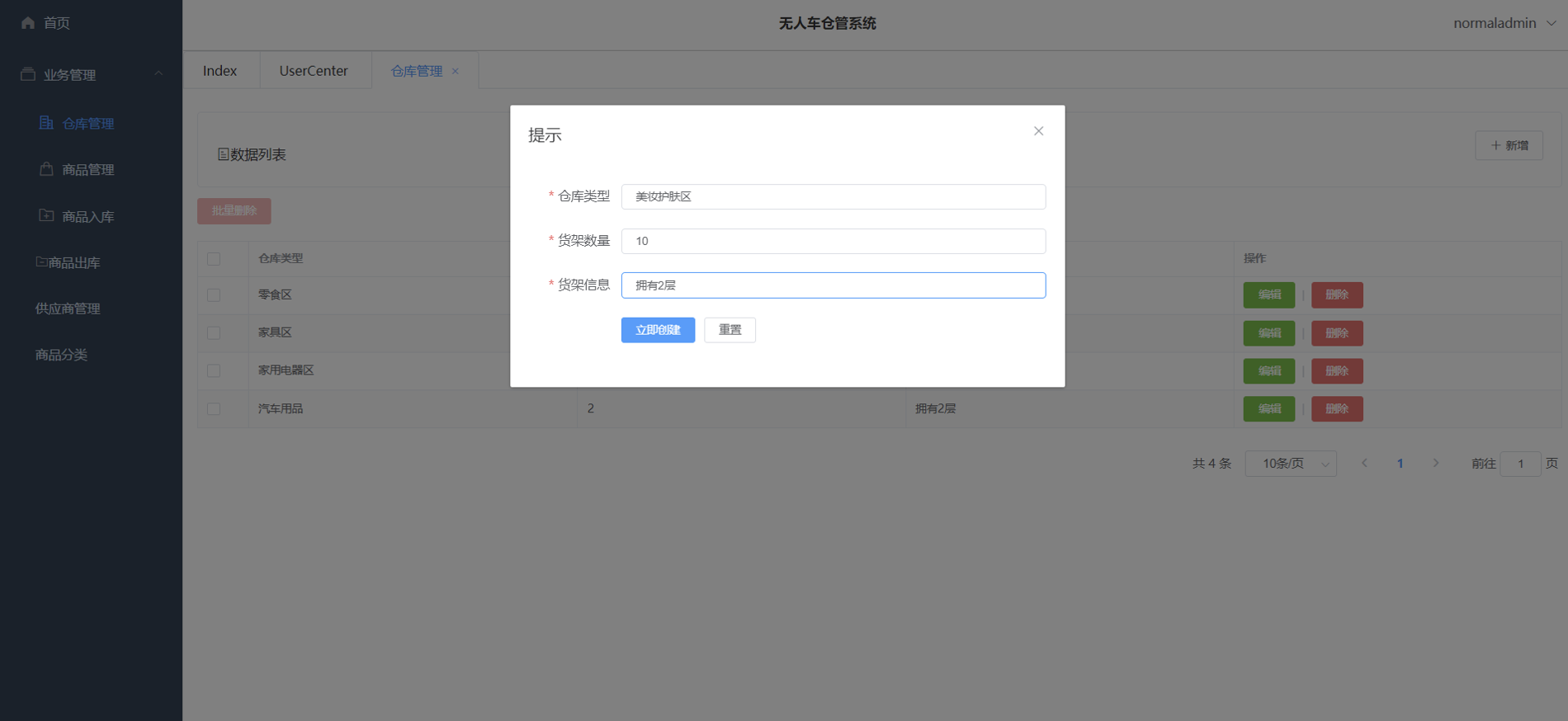Click the data list icon beside 数据列表

[224, 154]
